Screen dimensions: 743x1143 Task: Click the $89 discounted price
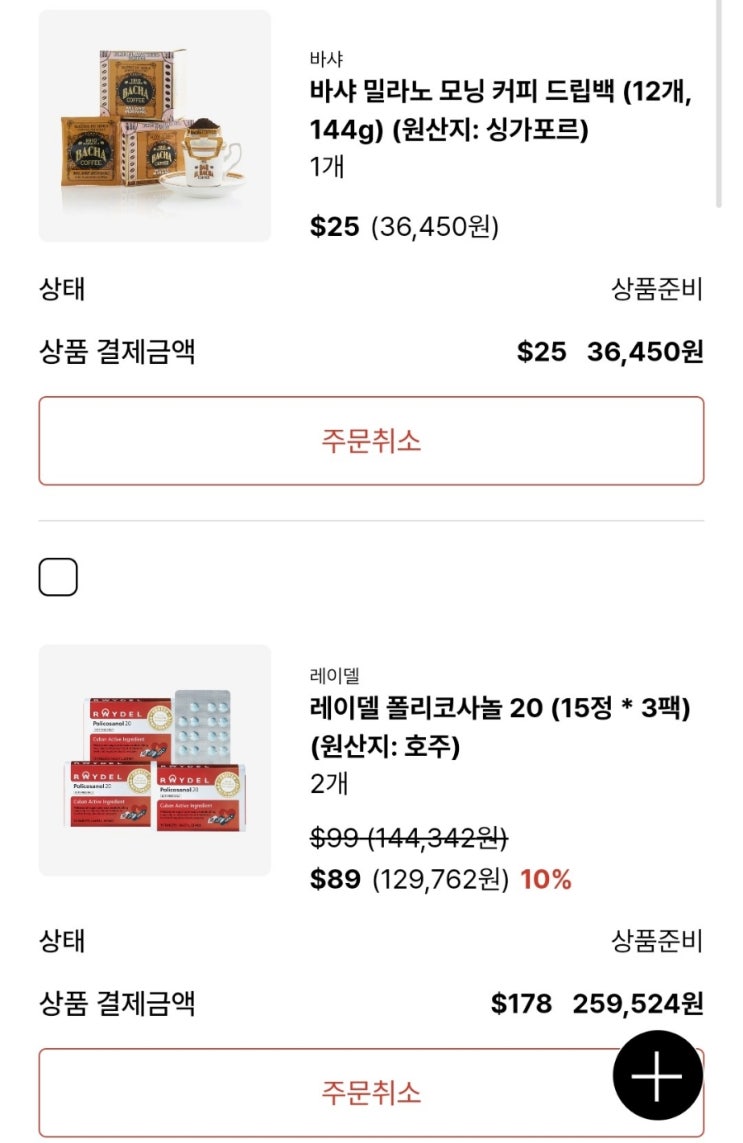coord(335,880)
